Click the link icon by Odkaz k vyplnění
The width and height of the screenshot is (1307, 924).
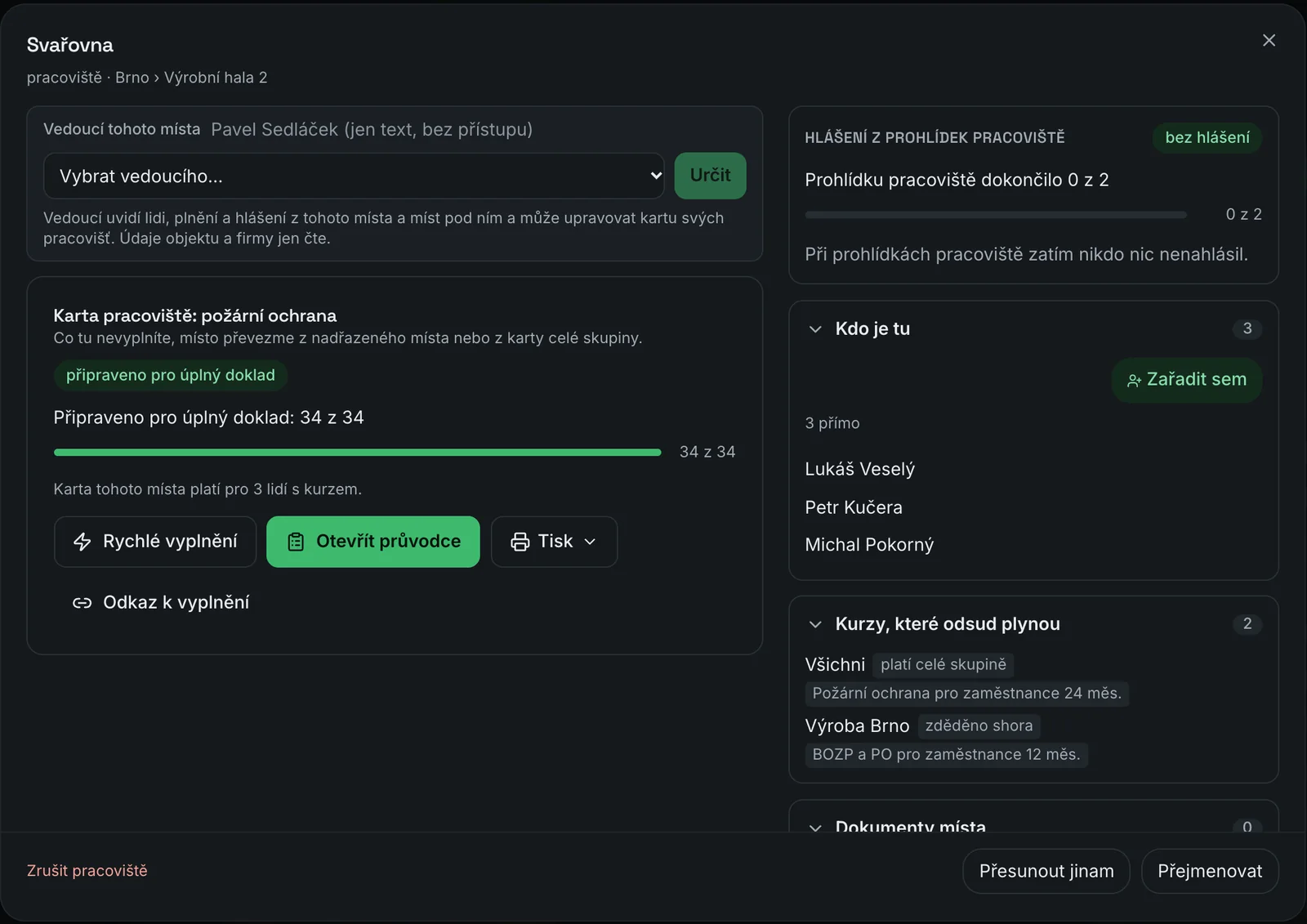[x=82, y=603]
